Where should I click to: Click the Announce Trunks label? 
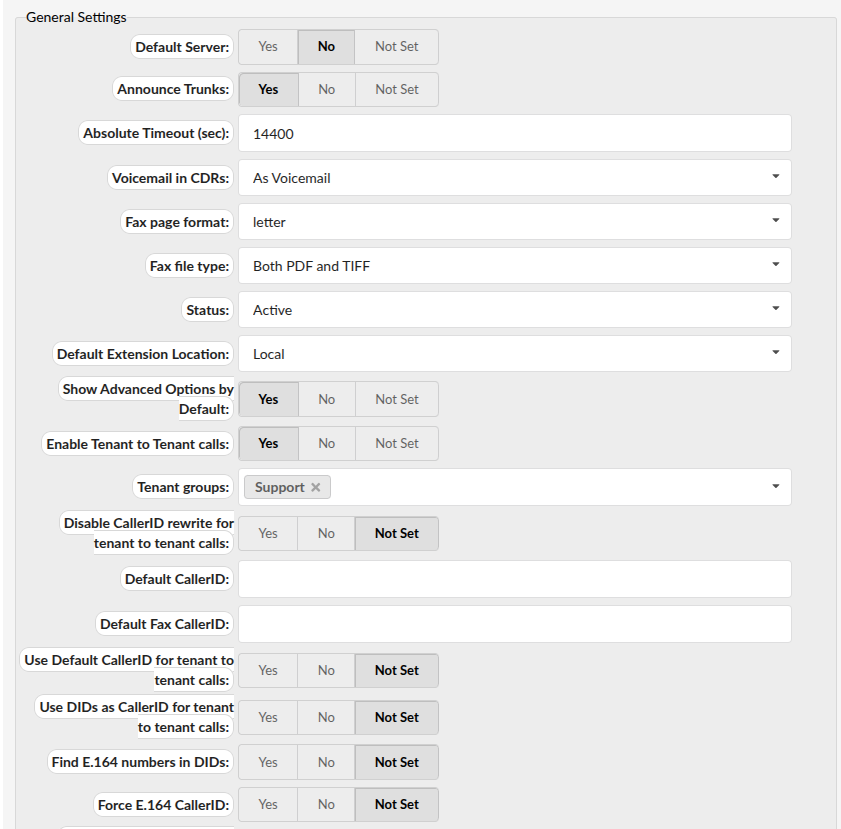click(x=173, y=89)
